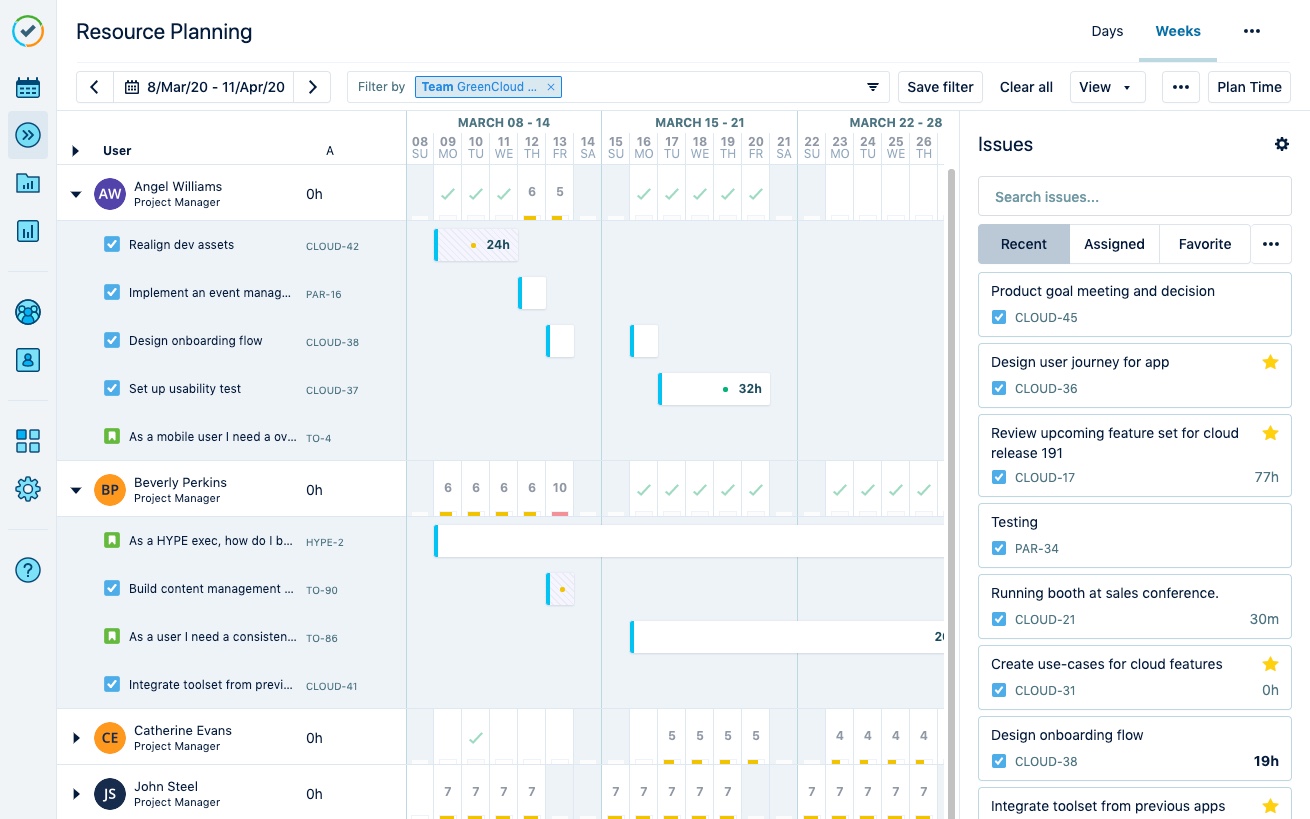Open the four-square apps sidebar icon
1310x819 pixels.
(x=28, y=441)
